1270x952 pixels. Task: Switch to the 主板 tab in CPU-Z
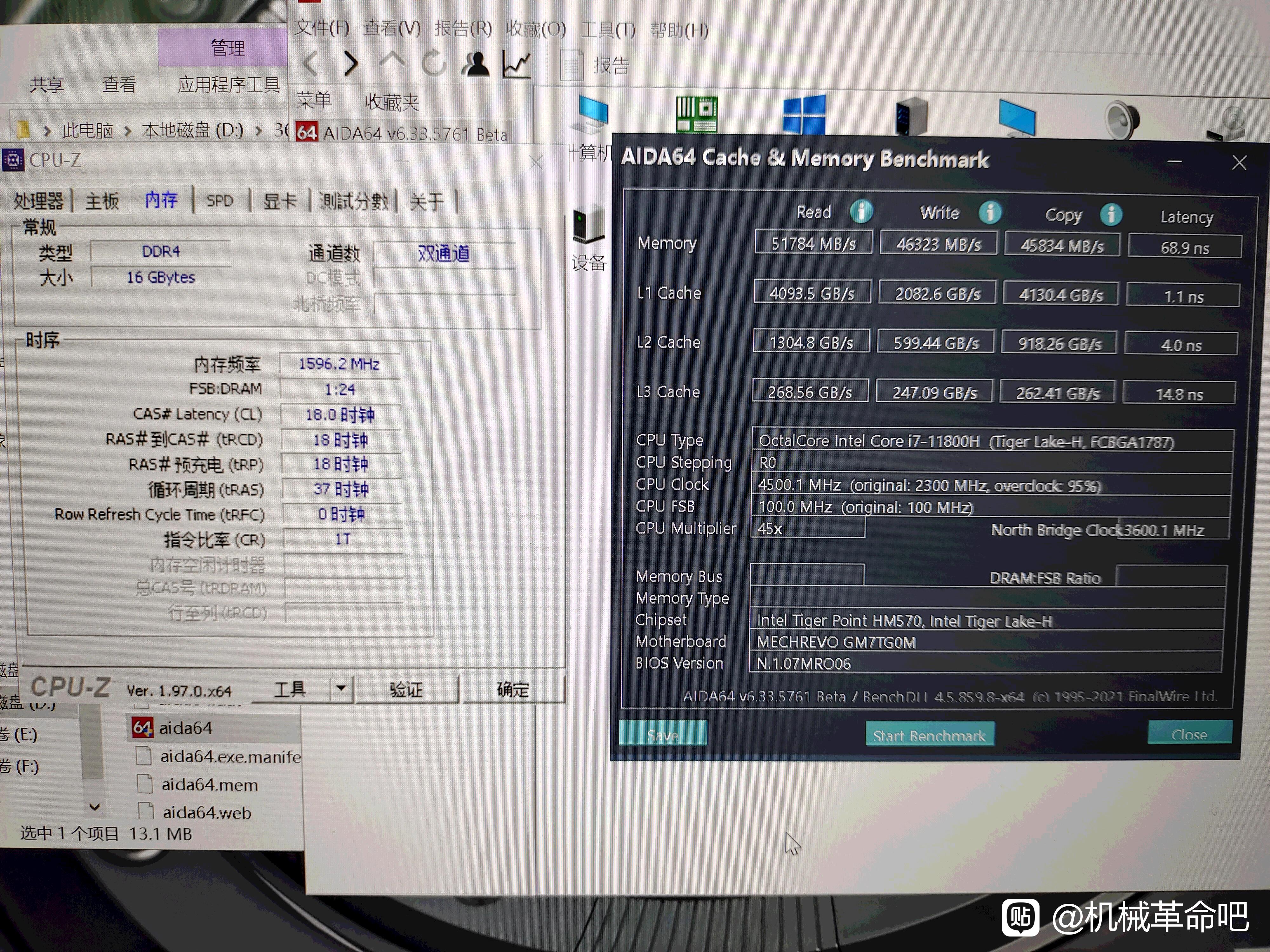(102, 201)
